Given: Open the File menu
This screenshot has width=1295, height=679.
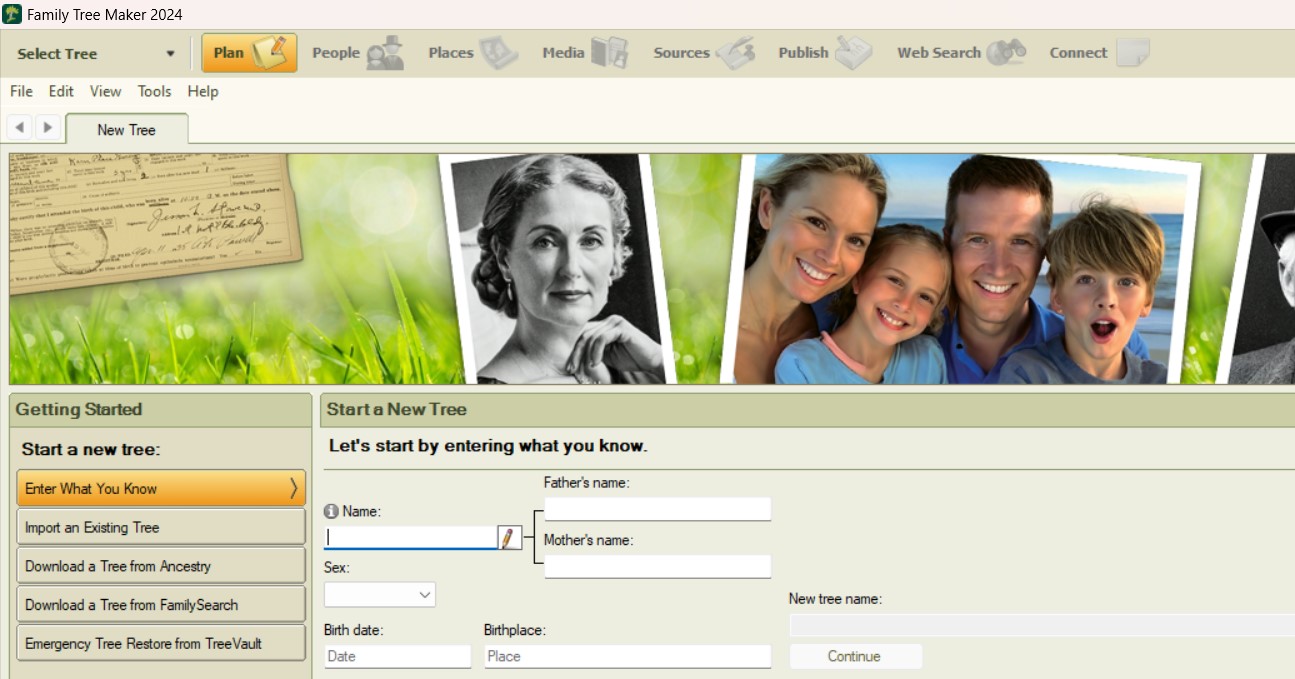Looking at the screenshot, I should [21, 91].
